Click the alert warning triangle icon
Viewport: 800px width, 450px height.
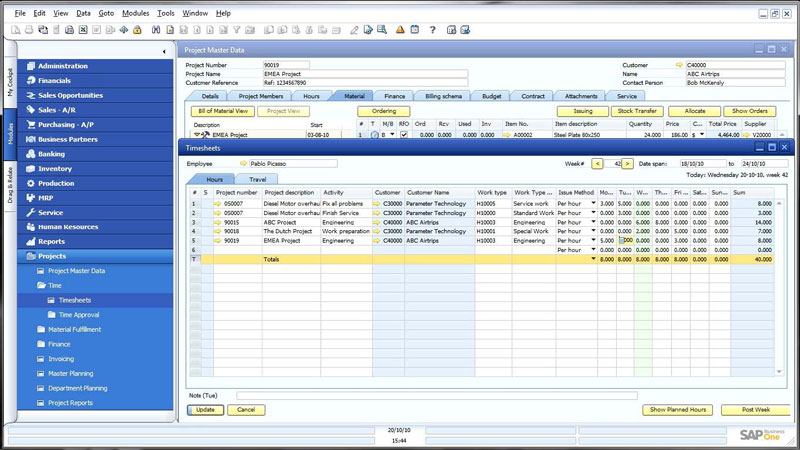(400, 30)
